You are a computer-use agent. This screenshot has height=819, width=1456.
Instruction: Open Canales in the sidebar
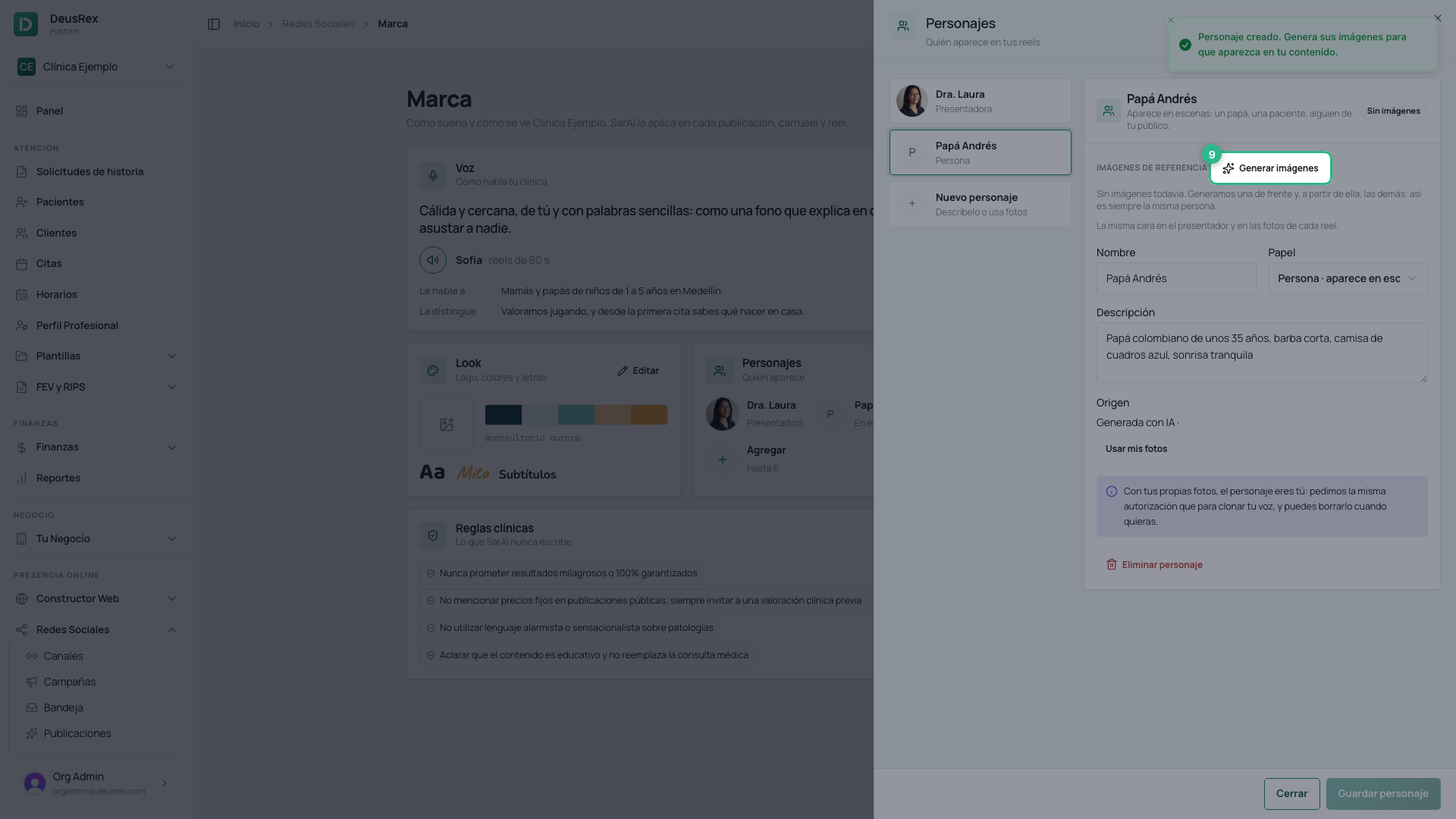point(64,657)
